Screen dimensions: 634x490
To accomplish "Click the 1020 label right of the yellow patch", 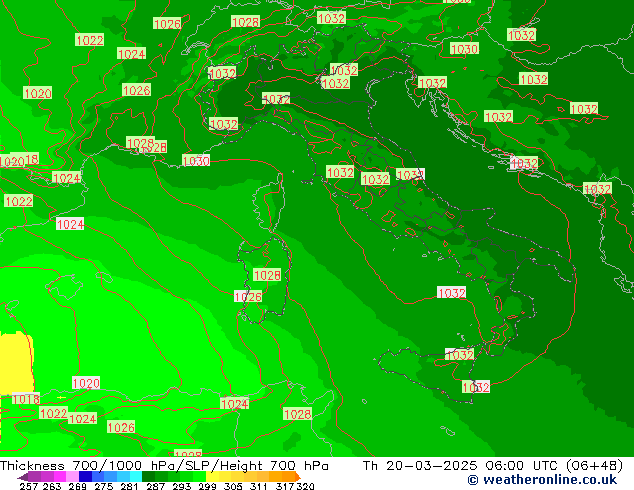I will 86,383.
